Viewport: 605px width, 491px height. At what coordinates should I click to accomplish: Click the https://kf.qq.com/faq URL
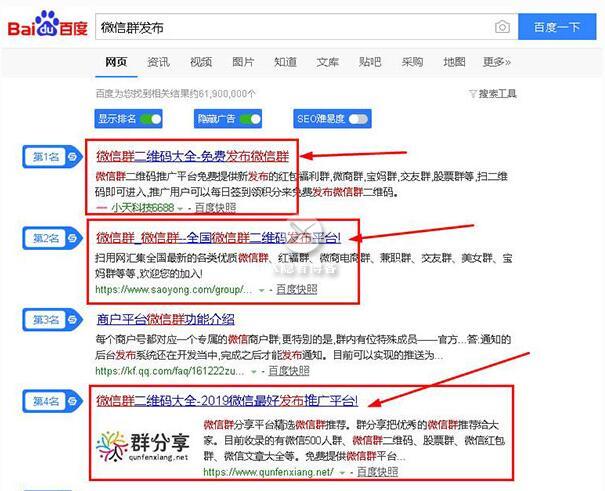click(x=169, y=371)
